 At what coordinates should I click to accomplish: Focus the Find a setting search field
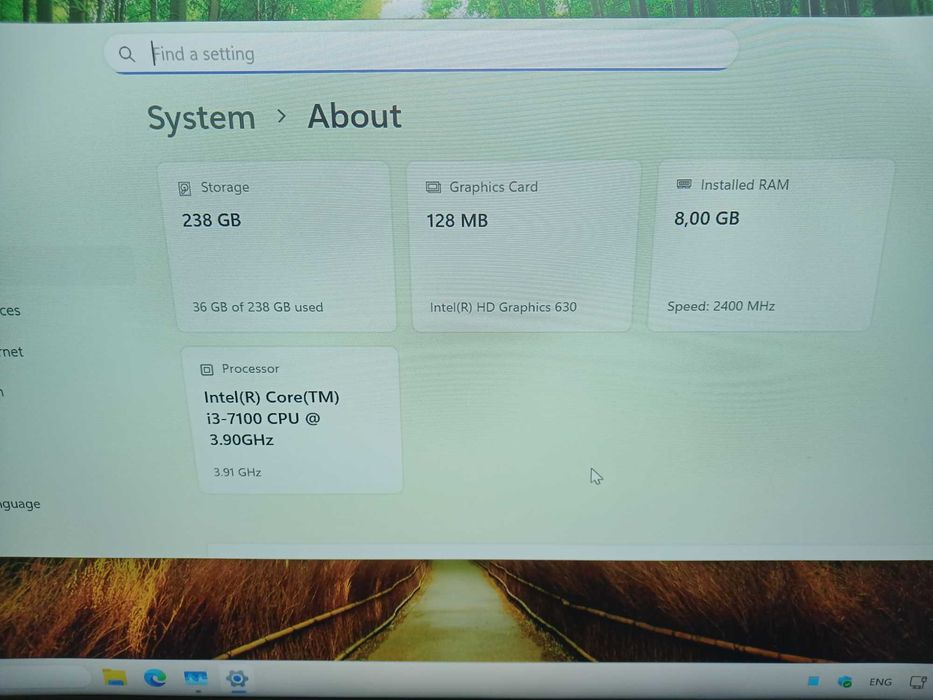tap(421, 52)
